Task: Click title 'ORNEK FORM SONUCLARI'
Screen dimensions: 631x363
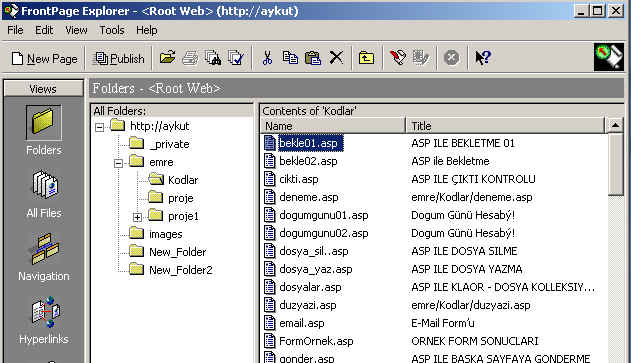Action: (x=474, y=341)
